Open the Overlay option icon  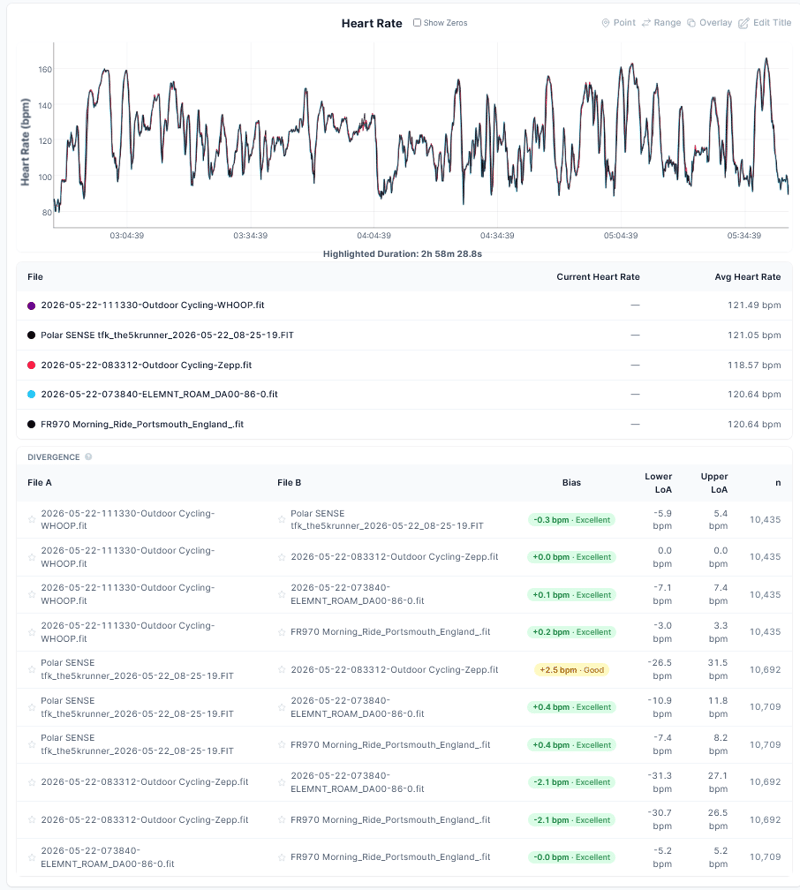pyautogui.click(x=691, y=23)
